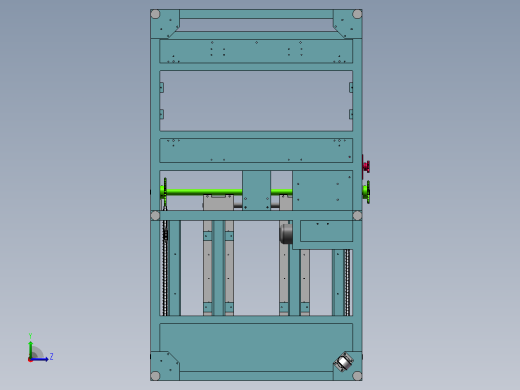The image size is (520, 390).
Task: Pick the green sprocket outside the right frame edge
Action: tap(367, 192)
